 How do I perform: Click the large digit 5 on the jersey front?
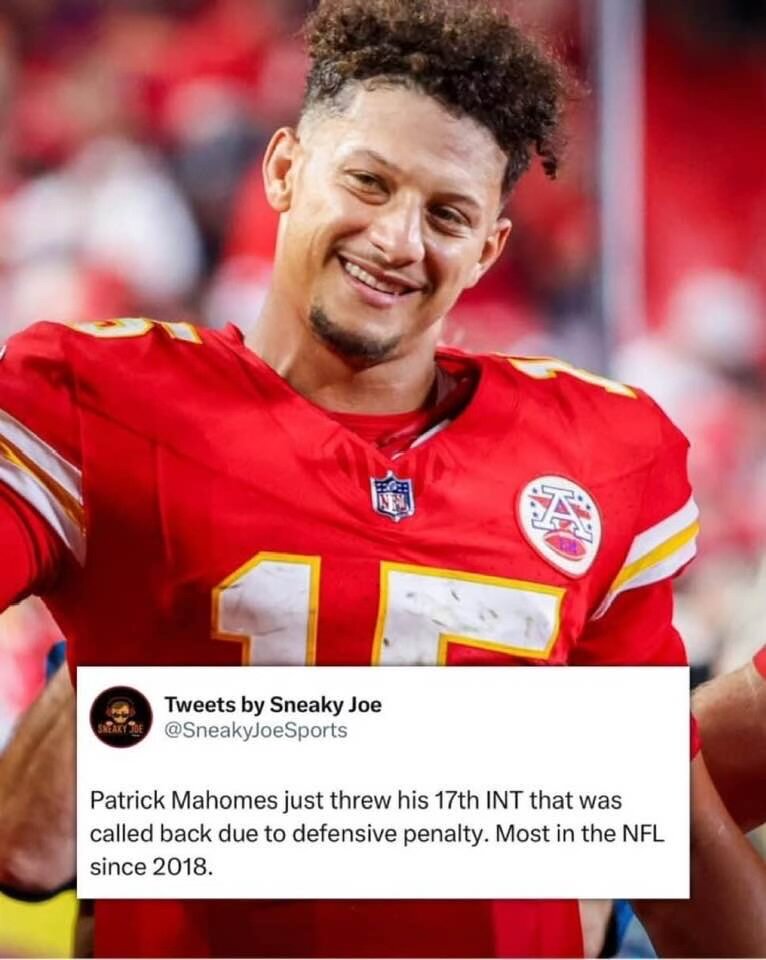[x=467, y=615]
